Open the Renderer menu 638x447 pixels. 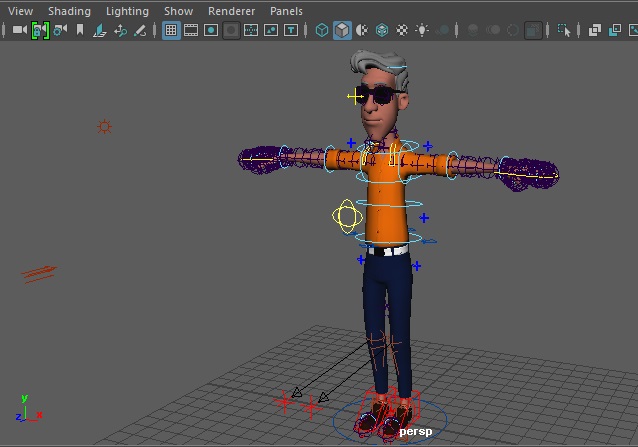pyautogui.click(x=232, y=11)
